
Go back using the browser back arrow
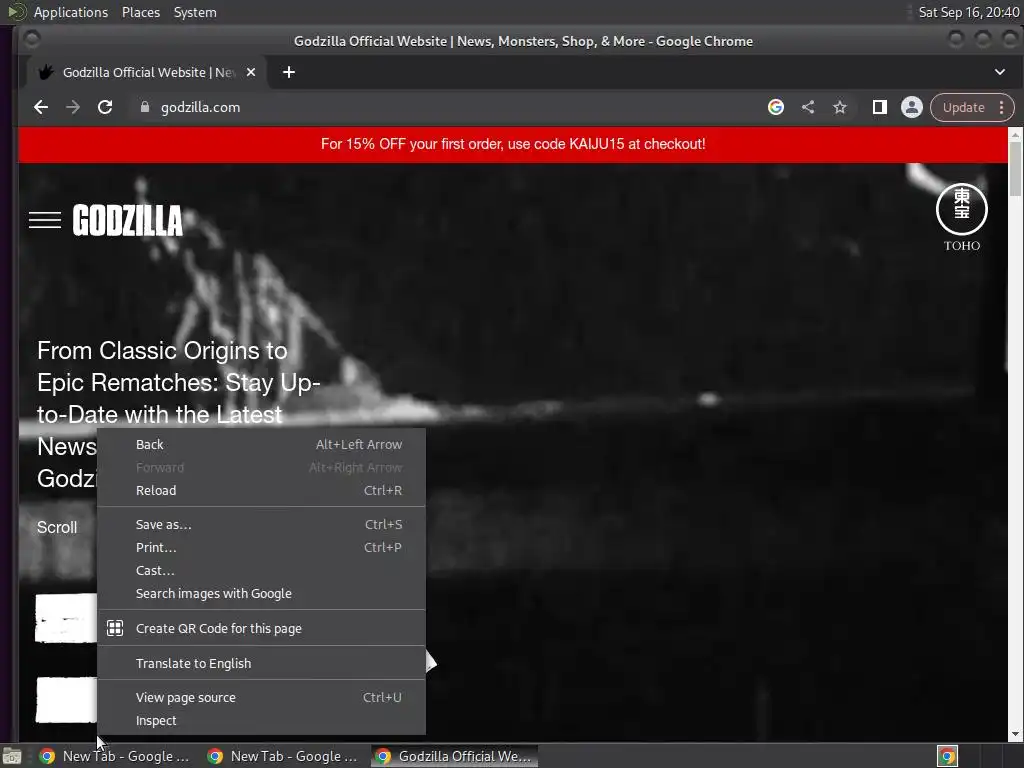coord(40,107)
